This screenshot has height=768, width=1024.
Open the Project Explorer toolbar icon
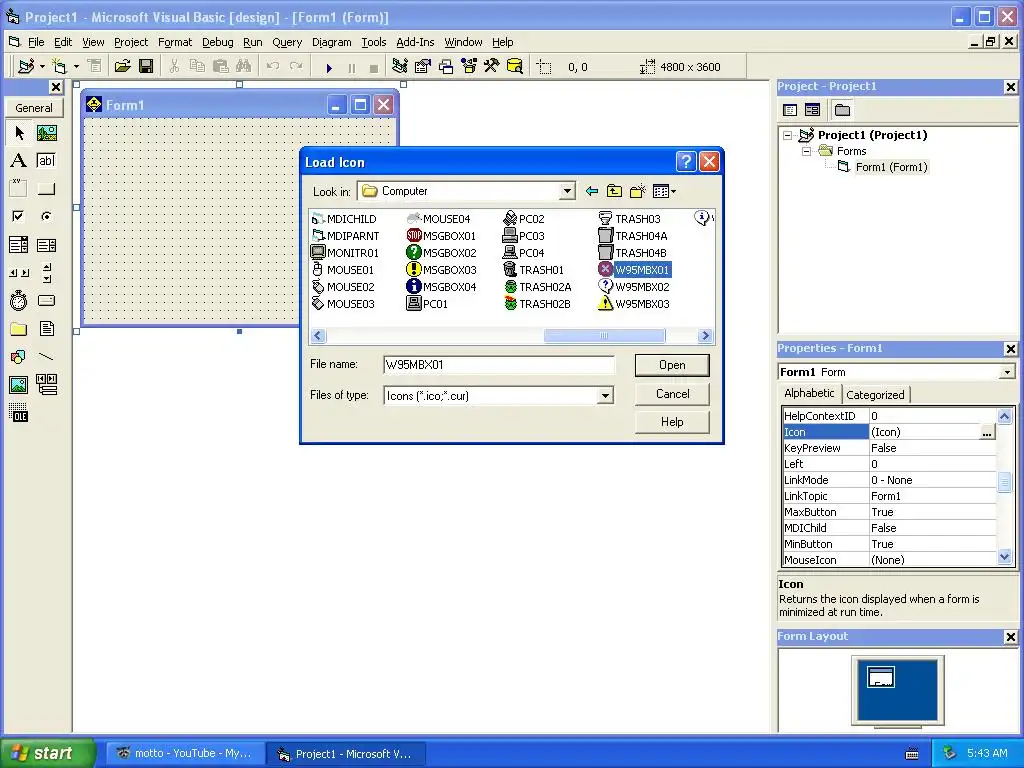400,67
